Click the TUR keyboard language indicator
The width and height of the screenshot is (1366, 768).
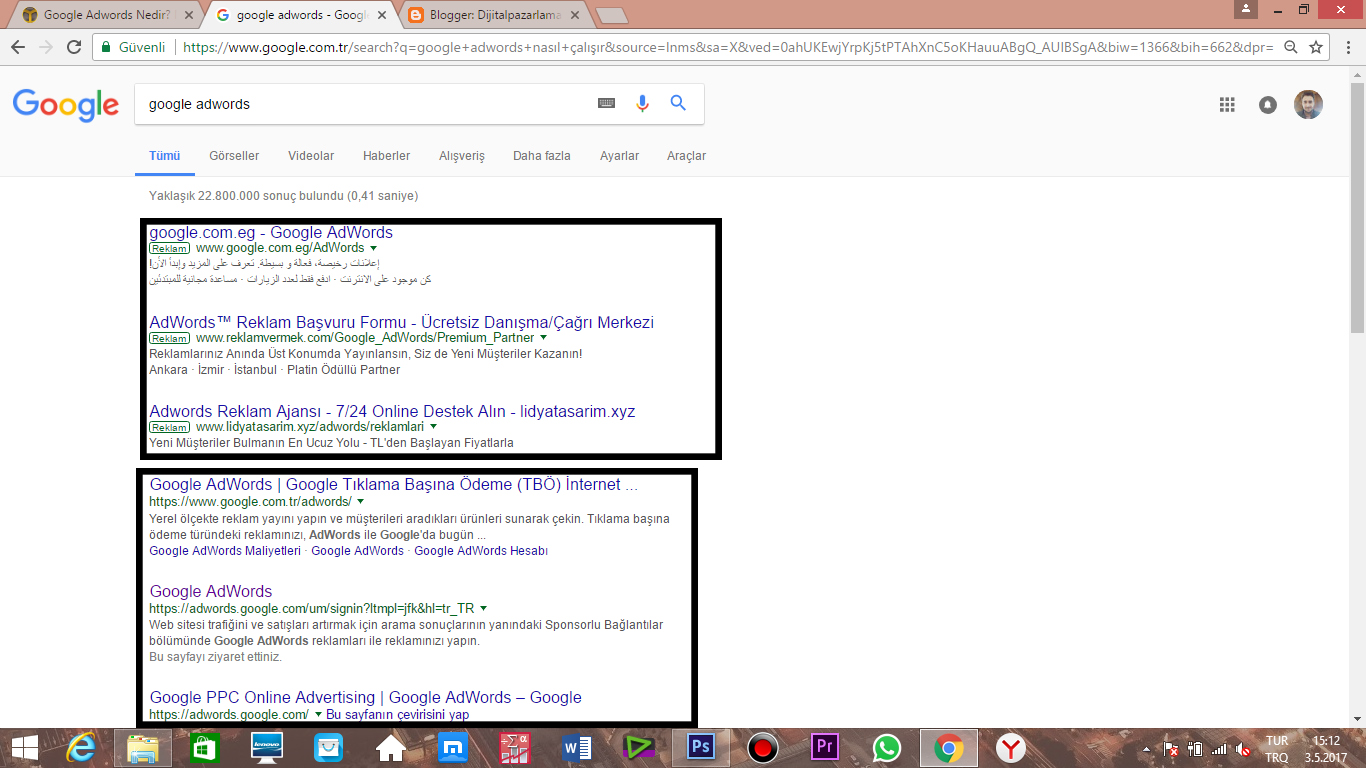coord(1276,740)
